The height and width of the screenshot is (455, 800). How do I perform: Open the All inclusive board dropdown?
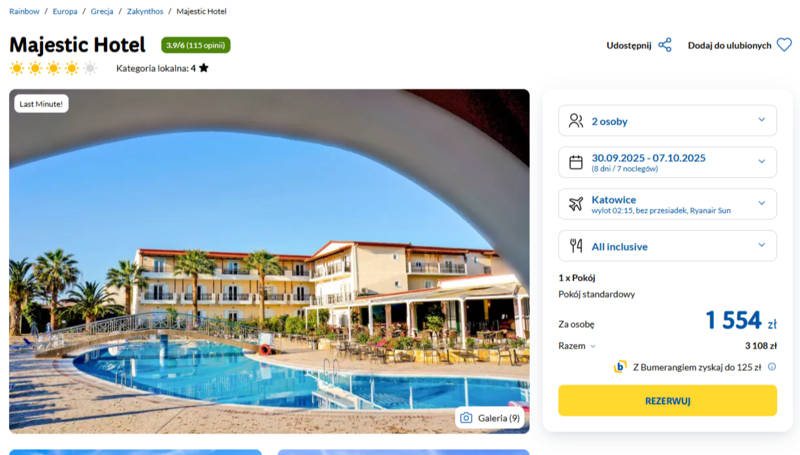coord(667,246)
